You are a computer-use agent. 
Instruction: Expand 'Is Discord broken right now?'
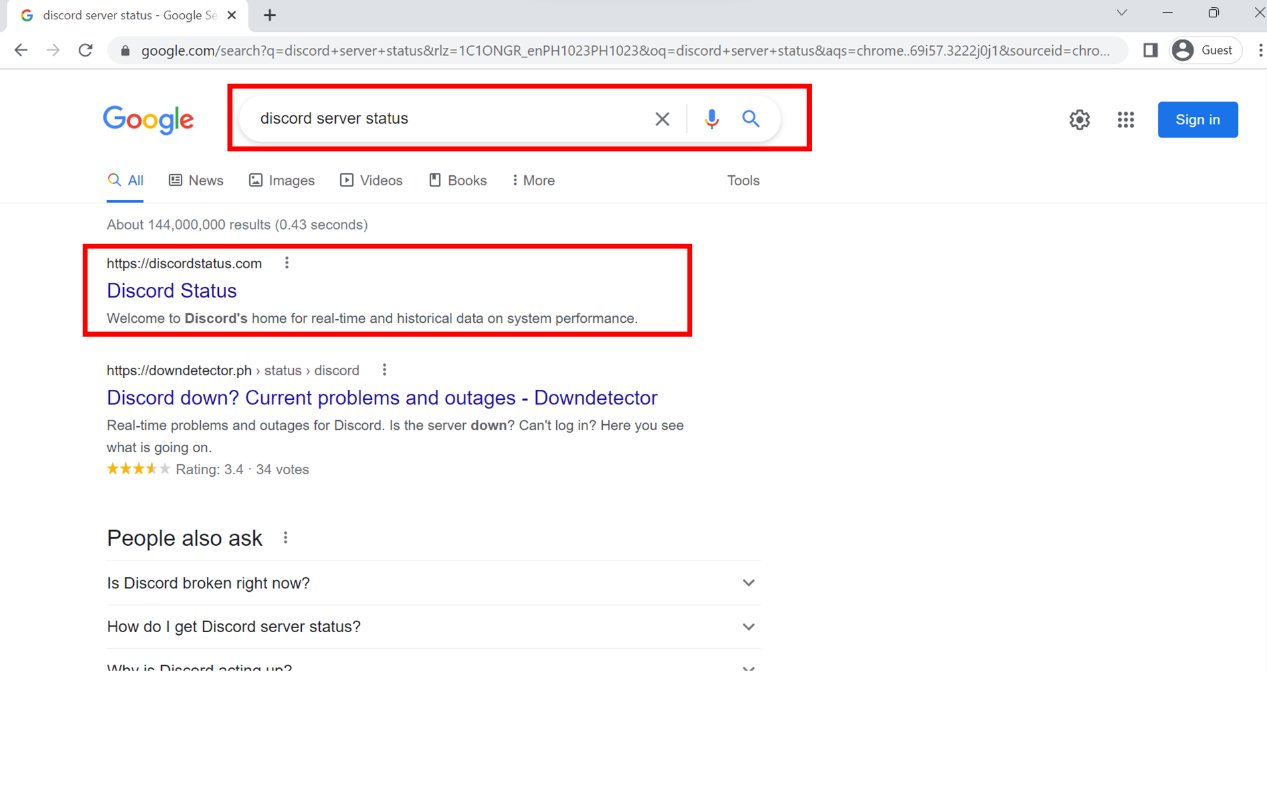[433, 583]
